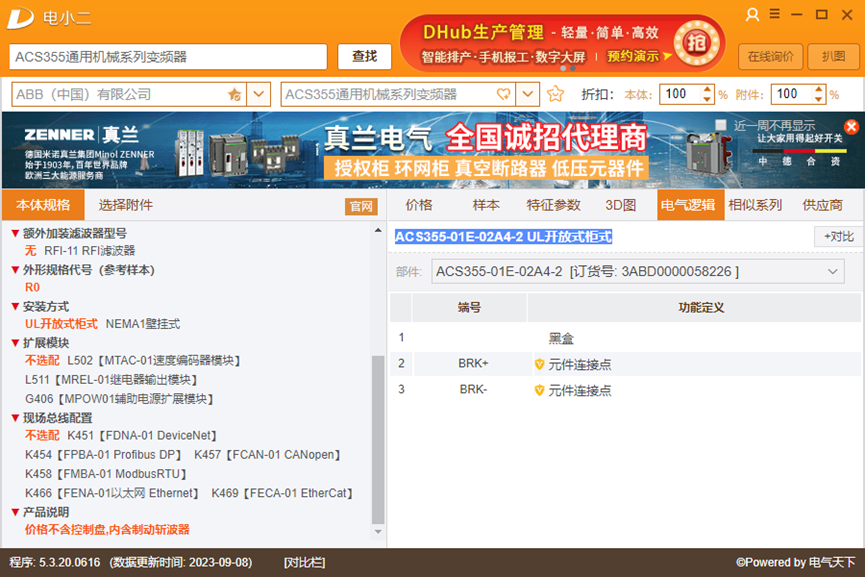Increase 本体 discount value
The image size is (865, 577).
[x=707, y=89]
